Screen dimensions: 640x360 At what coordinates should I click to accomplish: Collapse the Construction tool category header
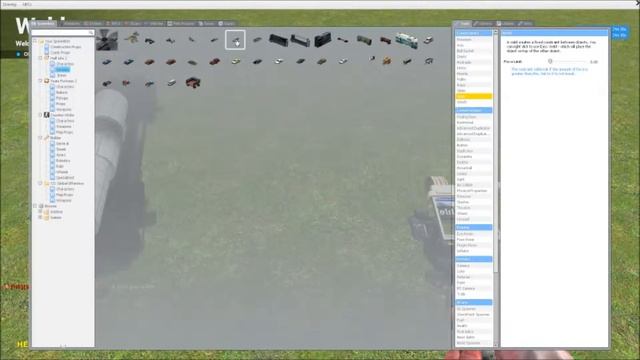tap(473, 111)
